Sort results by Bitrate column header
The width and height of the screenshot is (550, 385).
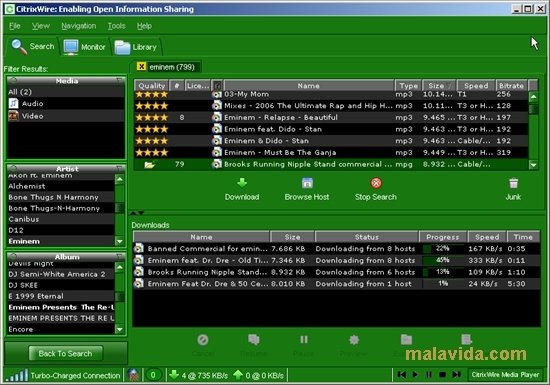click(x=511, y=85)
